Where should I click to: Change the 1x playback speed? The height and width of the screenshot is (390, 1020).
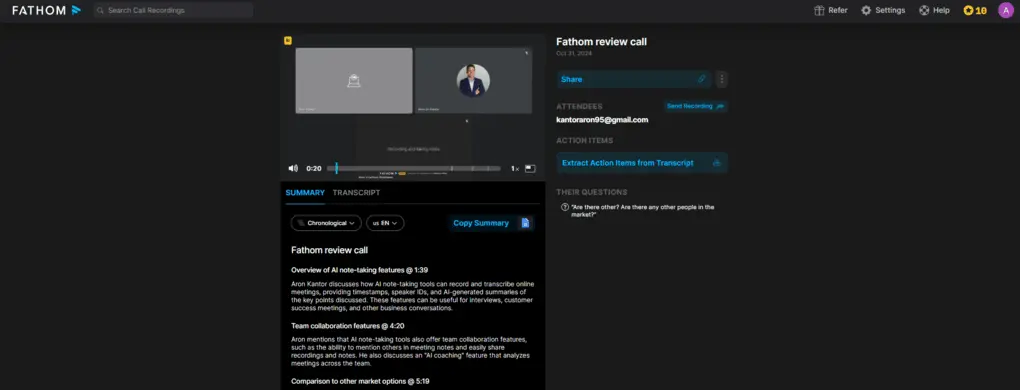[515, 168]
